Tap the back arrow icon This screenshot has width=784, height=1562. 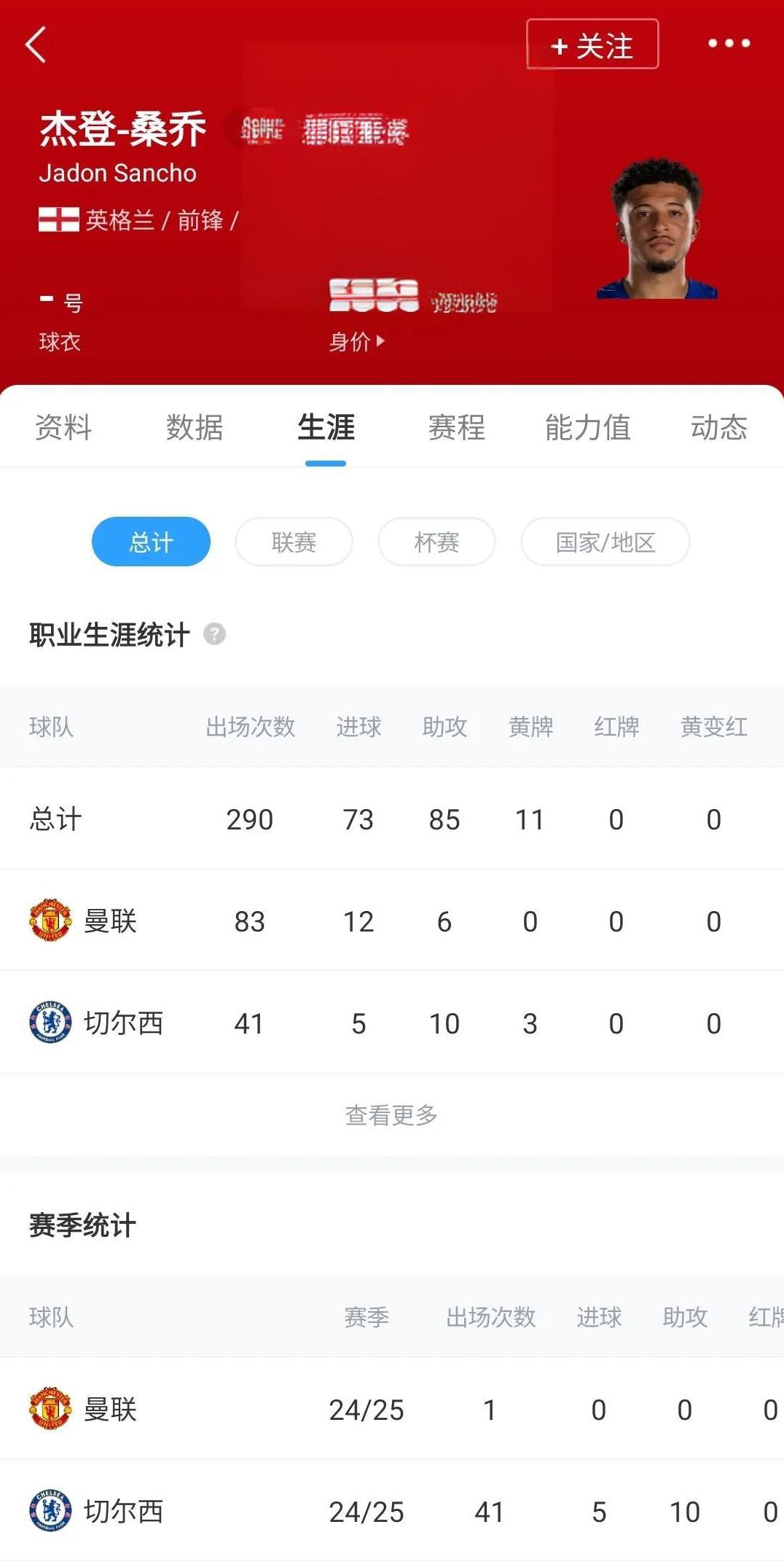tap(36, 45)
